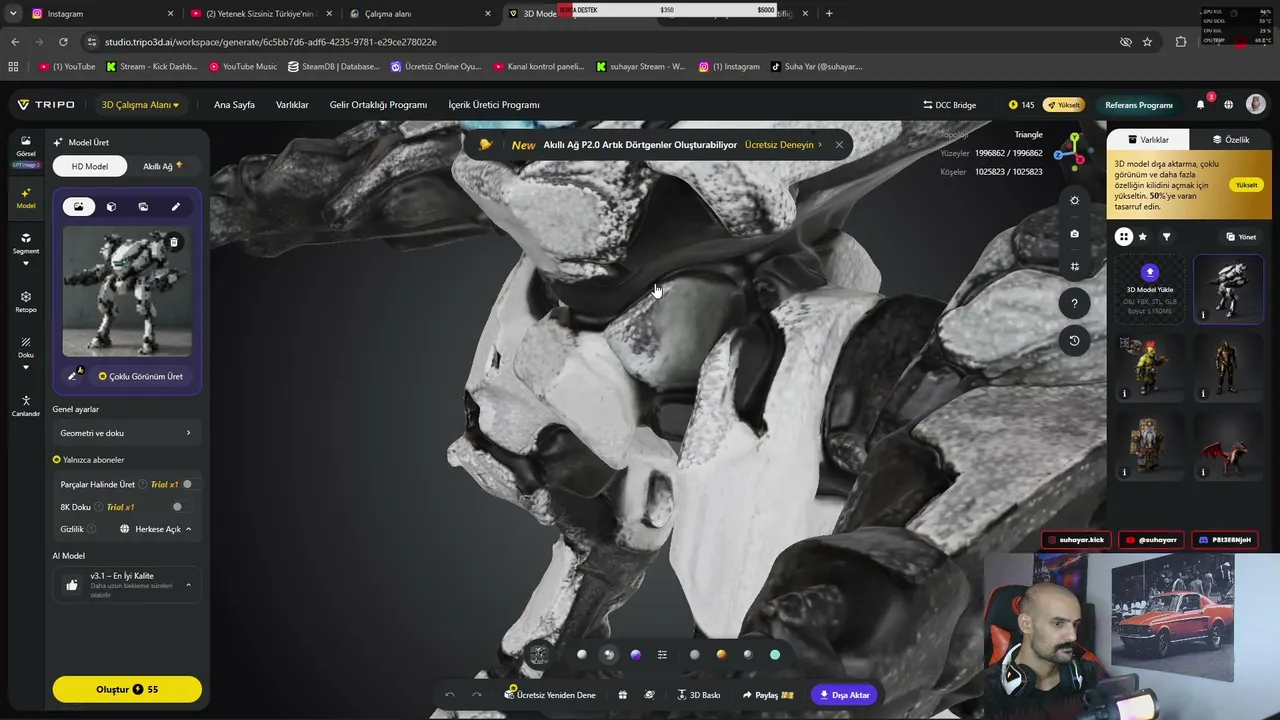1280x720 pixels.
Task: Open render adjustment sliders icon
Action: pyautogui.click(x=662, y=655)
